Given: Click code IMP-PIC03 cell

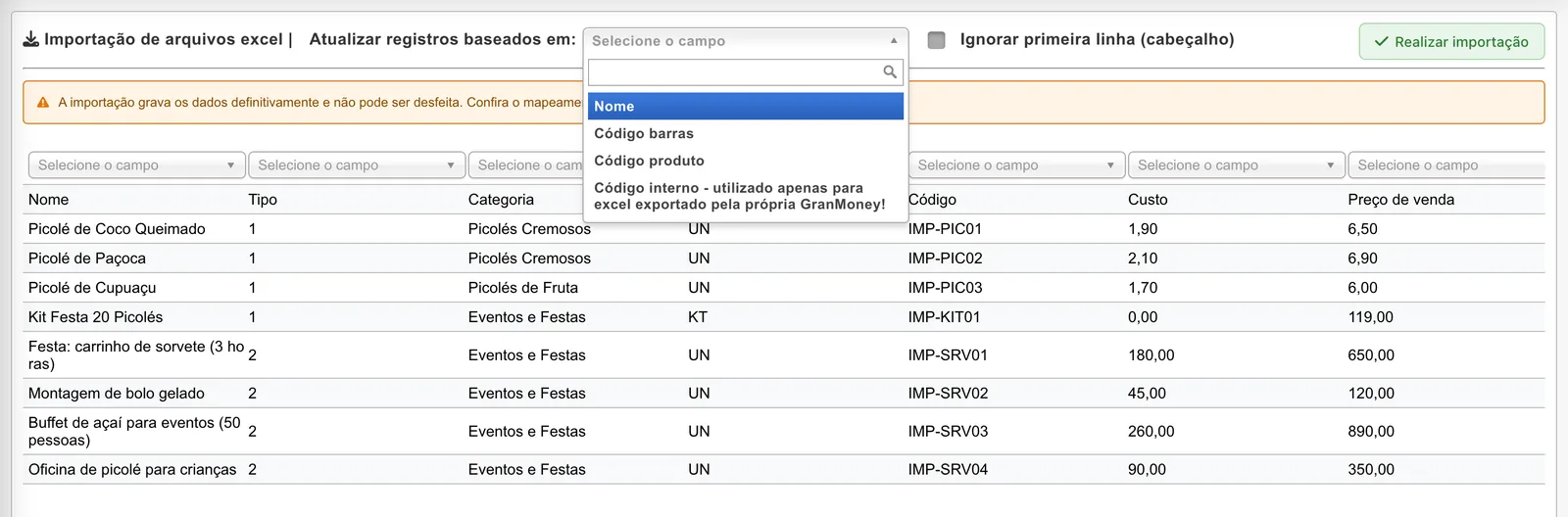Looking at the screenshot, I should pos(945,287).
